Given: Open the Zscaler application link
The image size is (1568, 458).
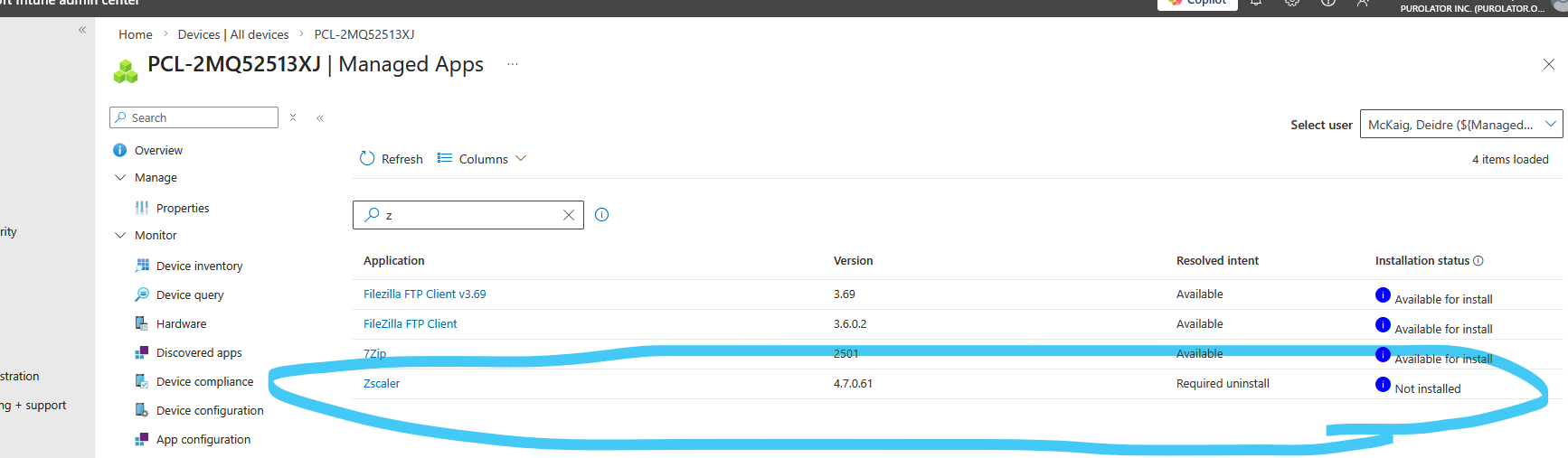Looking at the screenshot, I should coord(382,384).
